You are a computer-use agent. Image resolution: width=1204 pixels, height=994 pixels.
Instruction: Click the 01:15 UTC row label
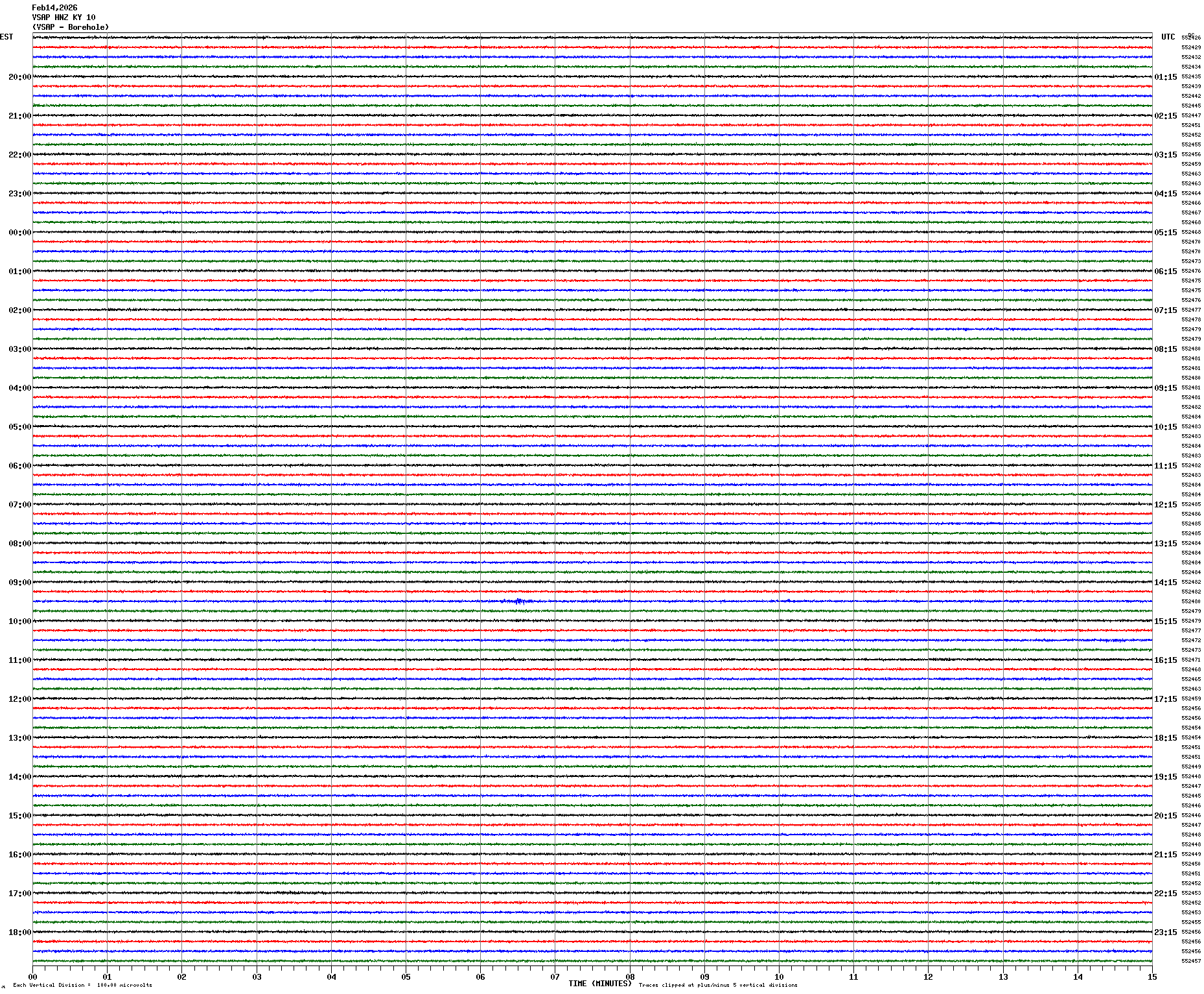1165,77
